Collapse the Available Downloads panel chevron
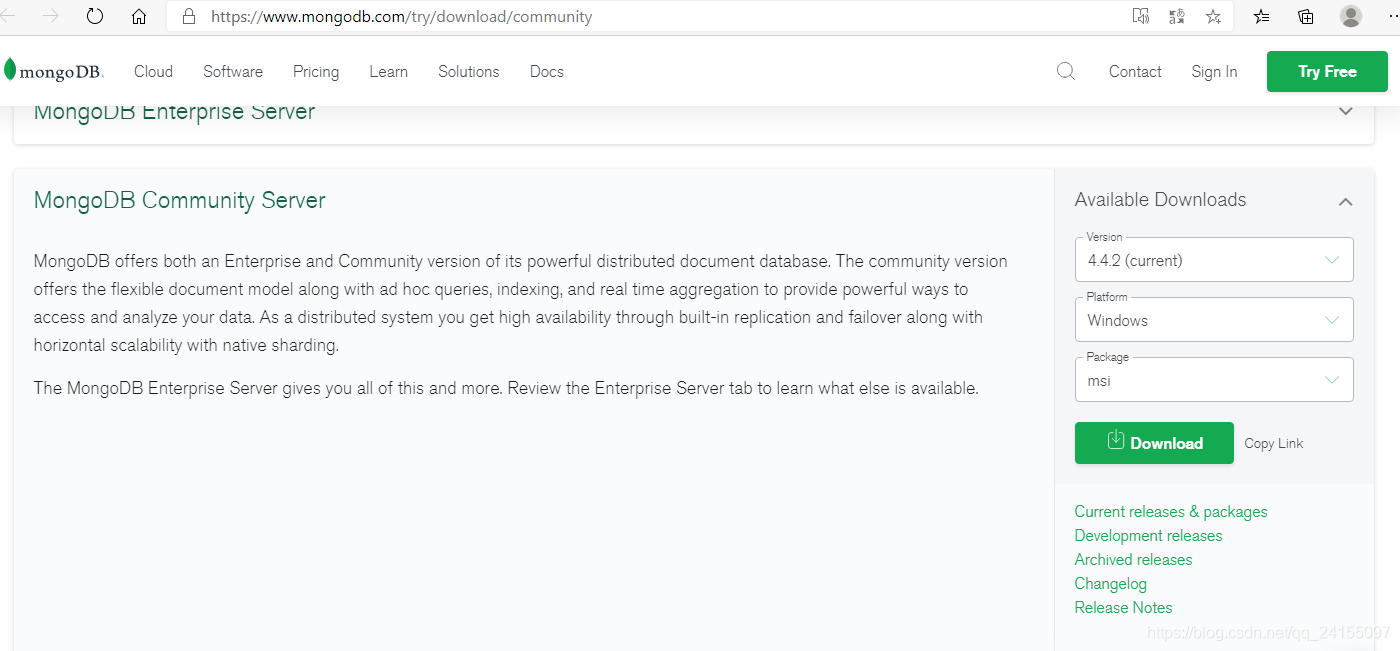The width and height of the screenshot is (1400, 651). [x=1346, y=202]
